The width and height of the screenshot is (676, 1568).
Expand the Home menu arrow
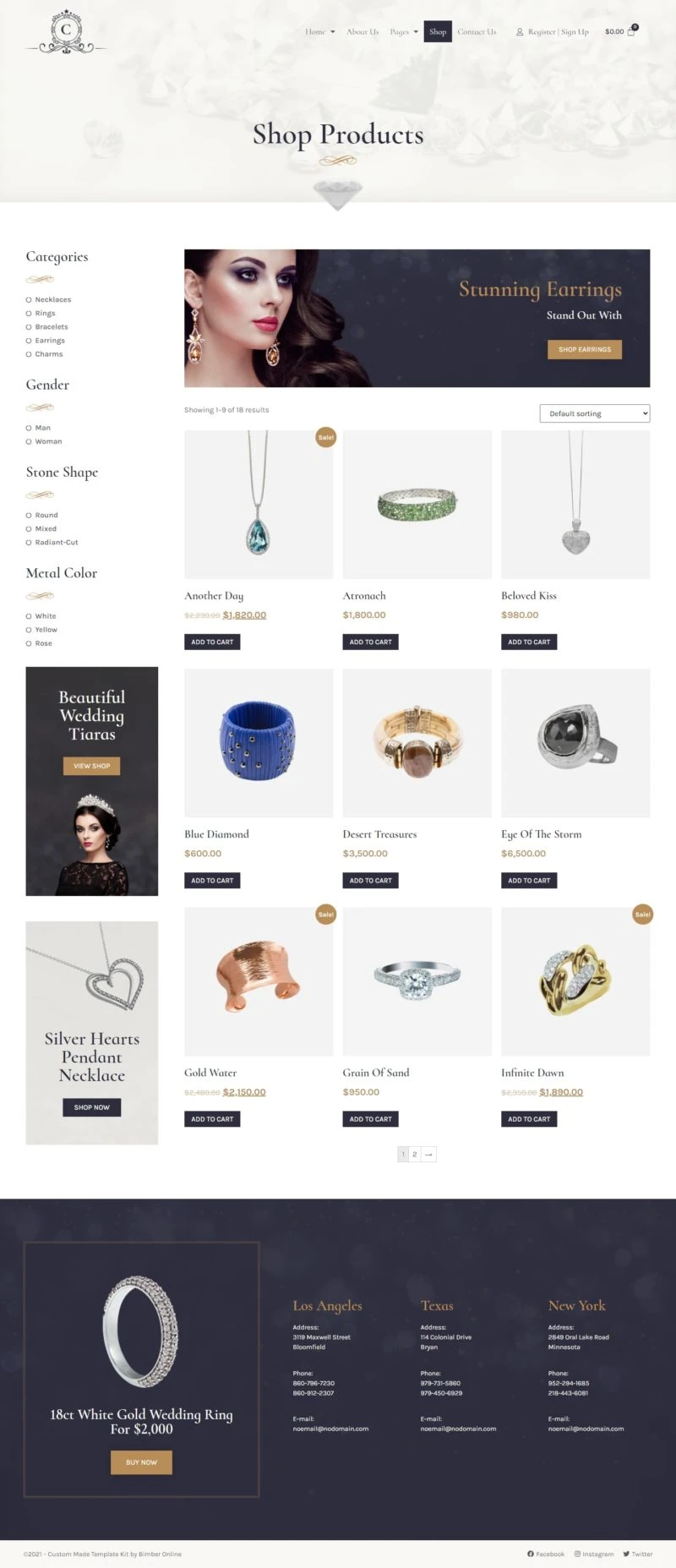tap(332, 32)
